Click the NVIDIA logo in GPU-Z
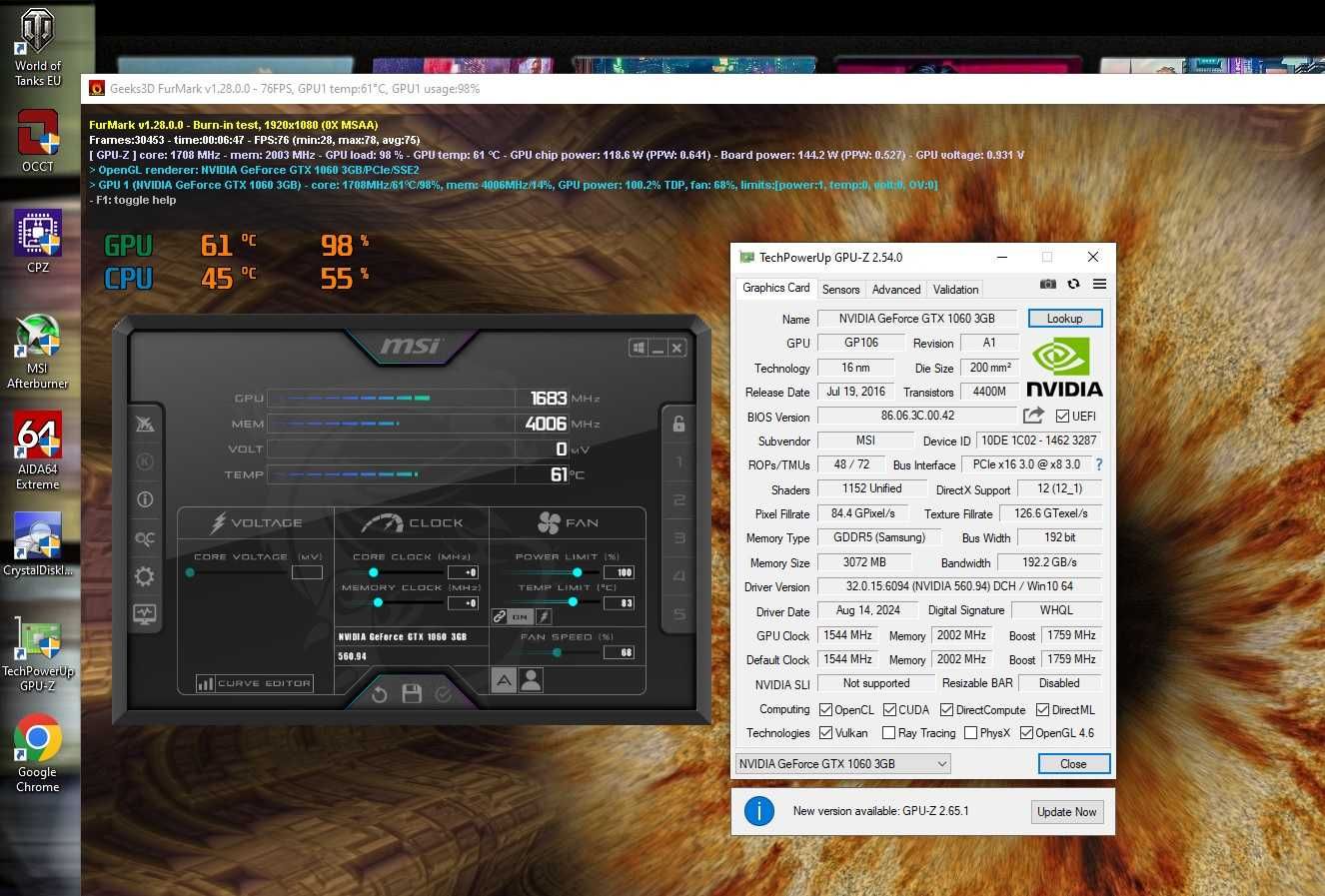This screenshot has width=1325, height=896. 1065,368
